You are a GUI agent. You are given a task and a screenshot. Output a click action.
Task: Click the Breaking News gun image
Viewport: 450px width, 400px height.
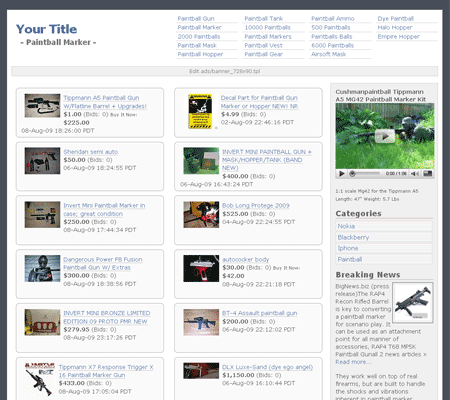(413, 303)
